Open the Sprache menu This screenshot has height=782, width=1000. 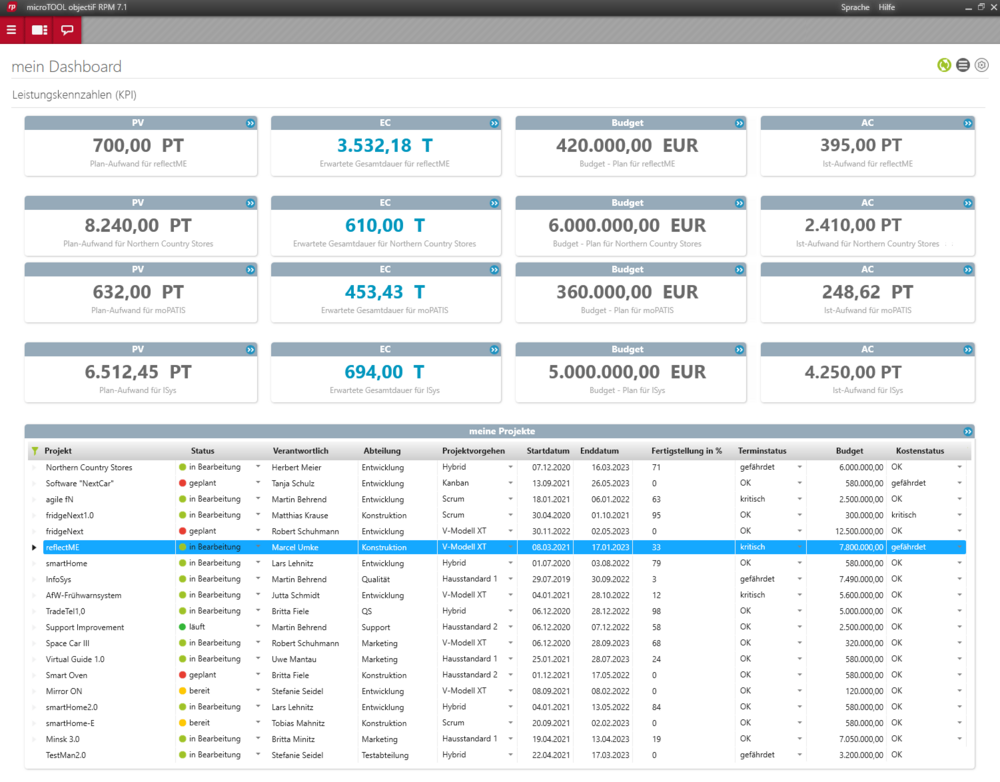(855, 7)
